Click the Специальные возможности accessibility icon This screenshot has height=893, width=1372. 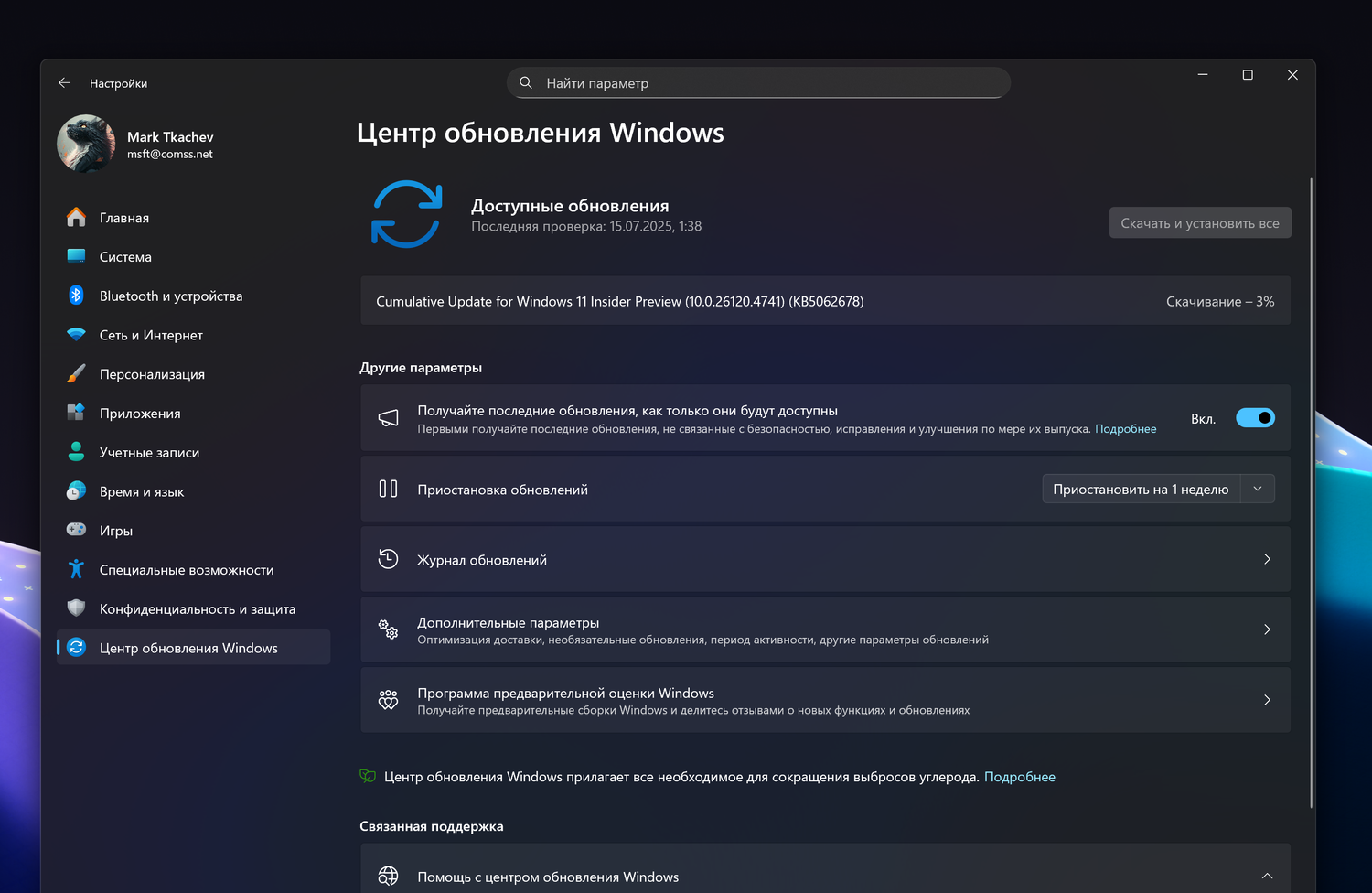point(76,569)
